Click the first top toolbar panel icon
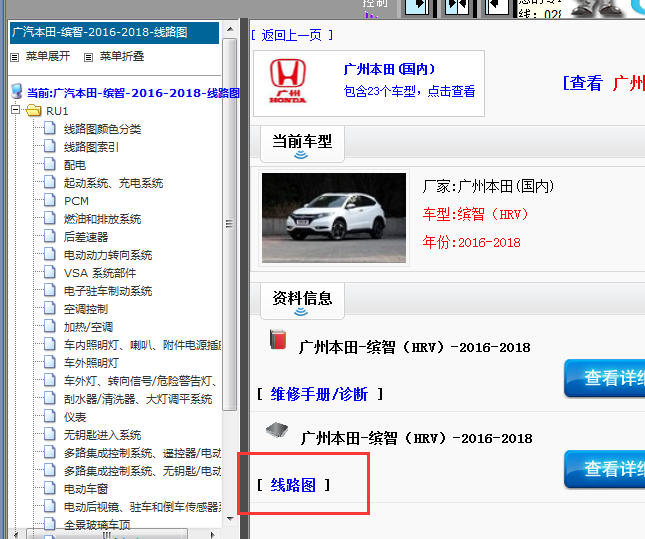This screenshot has height=539, width=645. click(417, 7)
